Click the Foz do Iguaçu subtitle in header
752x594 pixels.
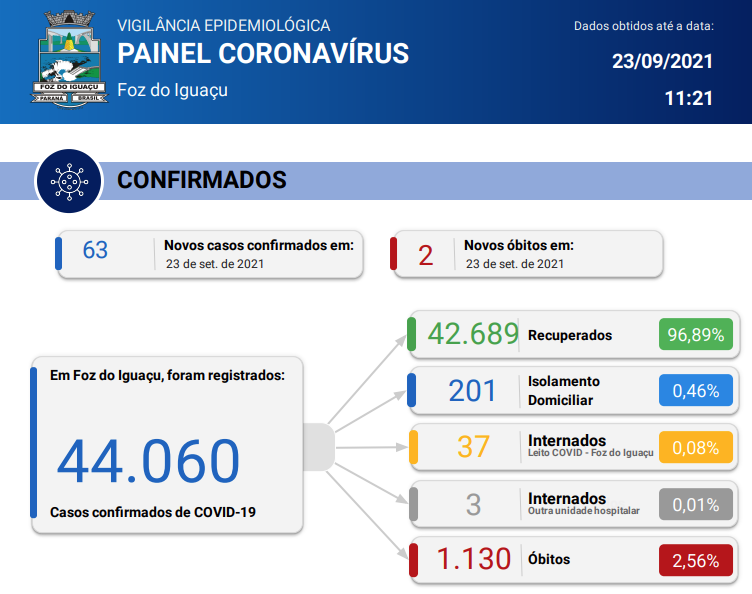173,90
